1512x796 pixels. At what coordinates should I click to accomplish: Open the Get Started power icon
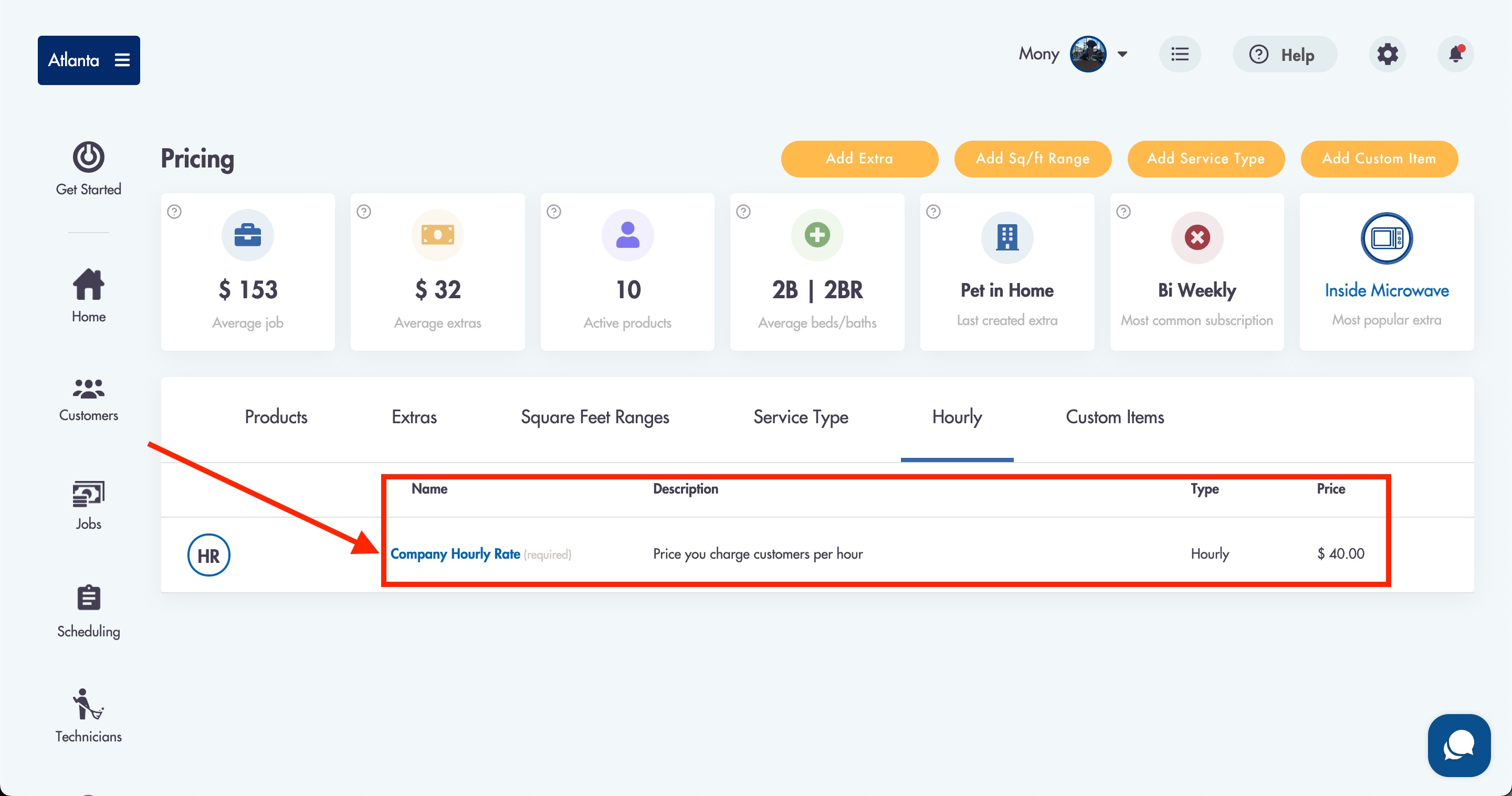click(89, 157)
